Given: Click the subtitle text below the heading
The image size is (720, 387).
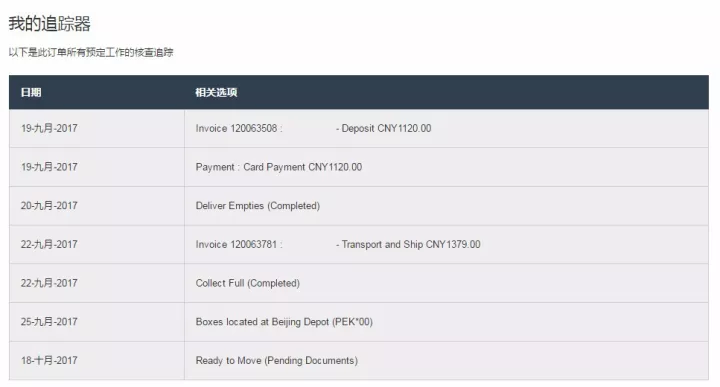Looking at the screenshot, I should point(91,52).
